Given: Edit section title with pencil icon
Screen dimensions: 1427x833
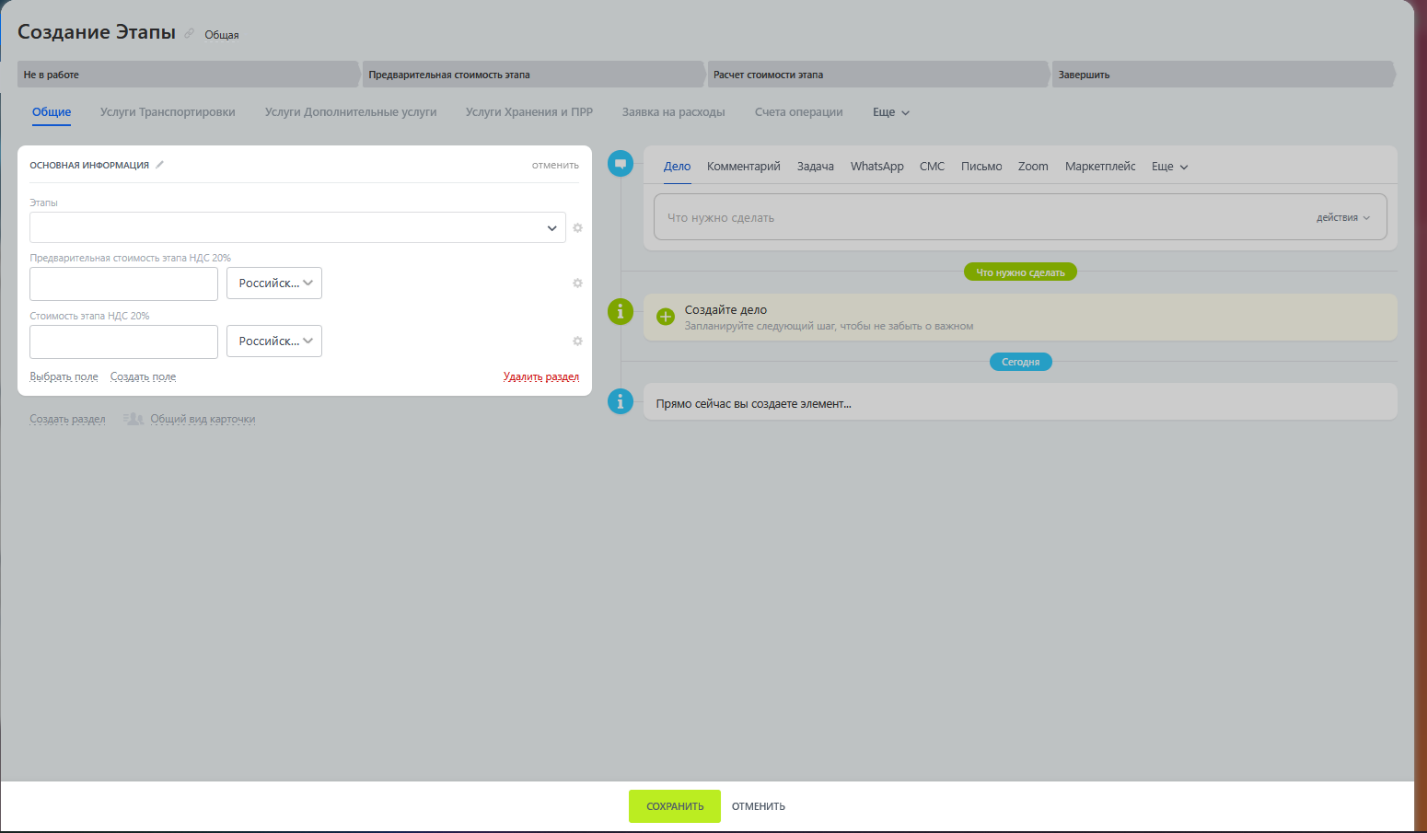Looking at the screenshot, I should click(160, 165).
